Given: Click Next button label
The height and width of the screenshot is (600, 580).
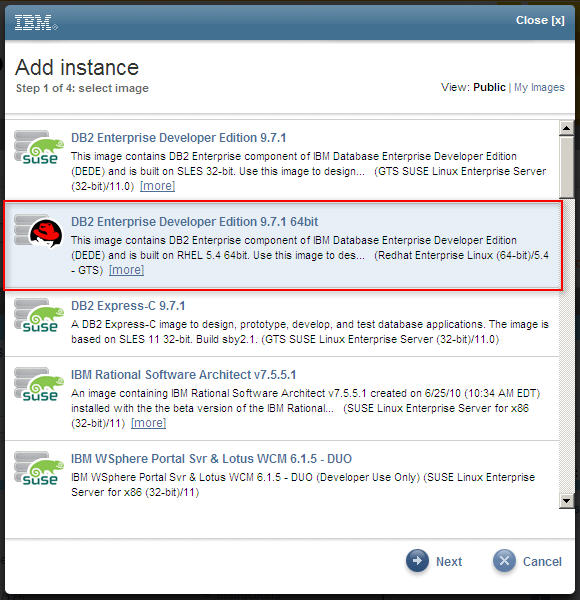Looking at the screenshot, I should [x=449, y=561].
